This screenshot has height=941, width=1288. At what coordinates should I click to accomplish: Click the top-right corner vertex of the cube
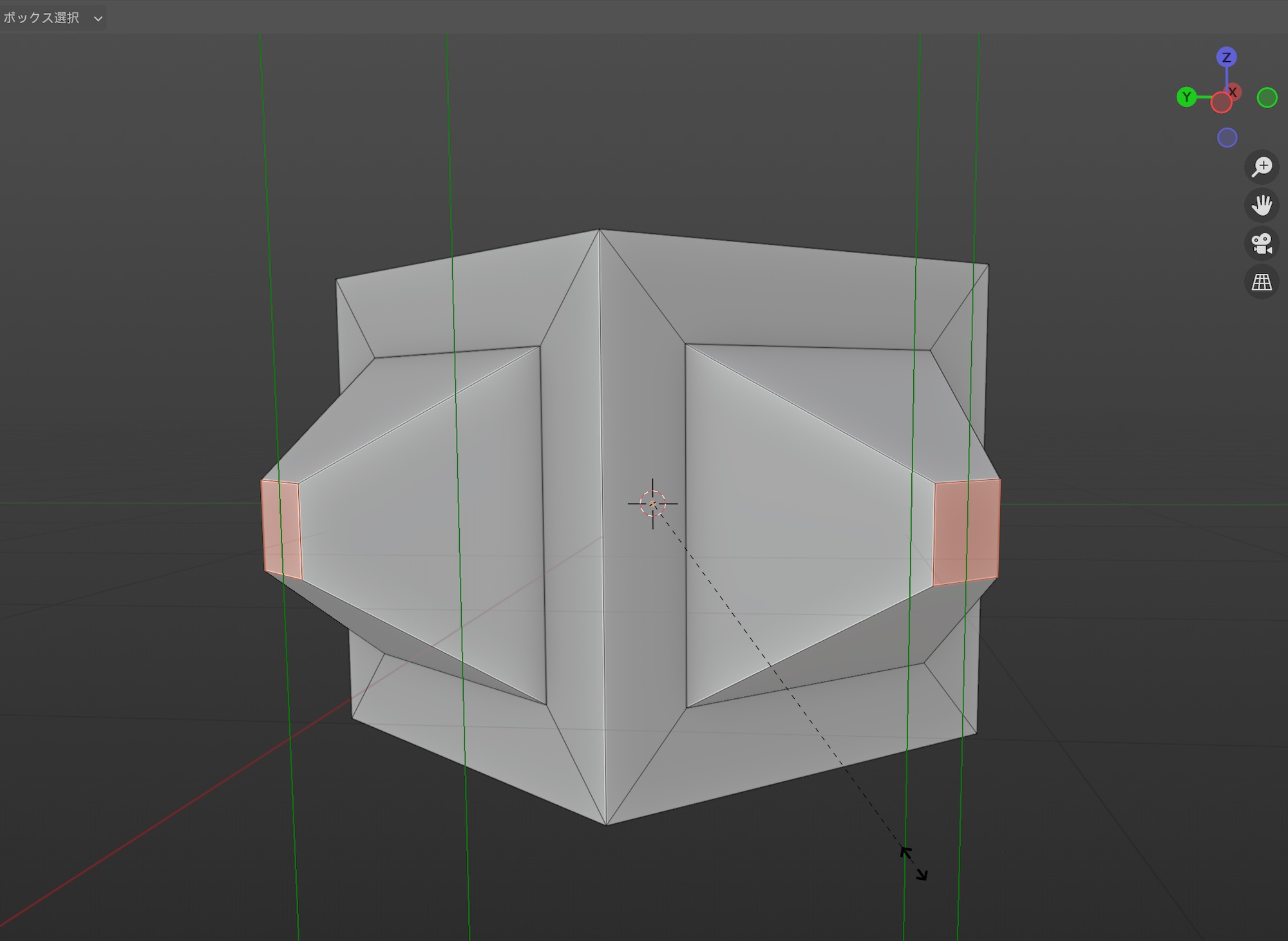pyautogui.click(x=988, y=265)
